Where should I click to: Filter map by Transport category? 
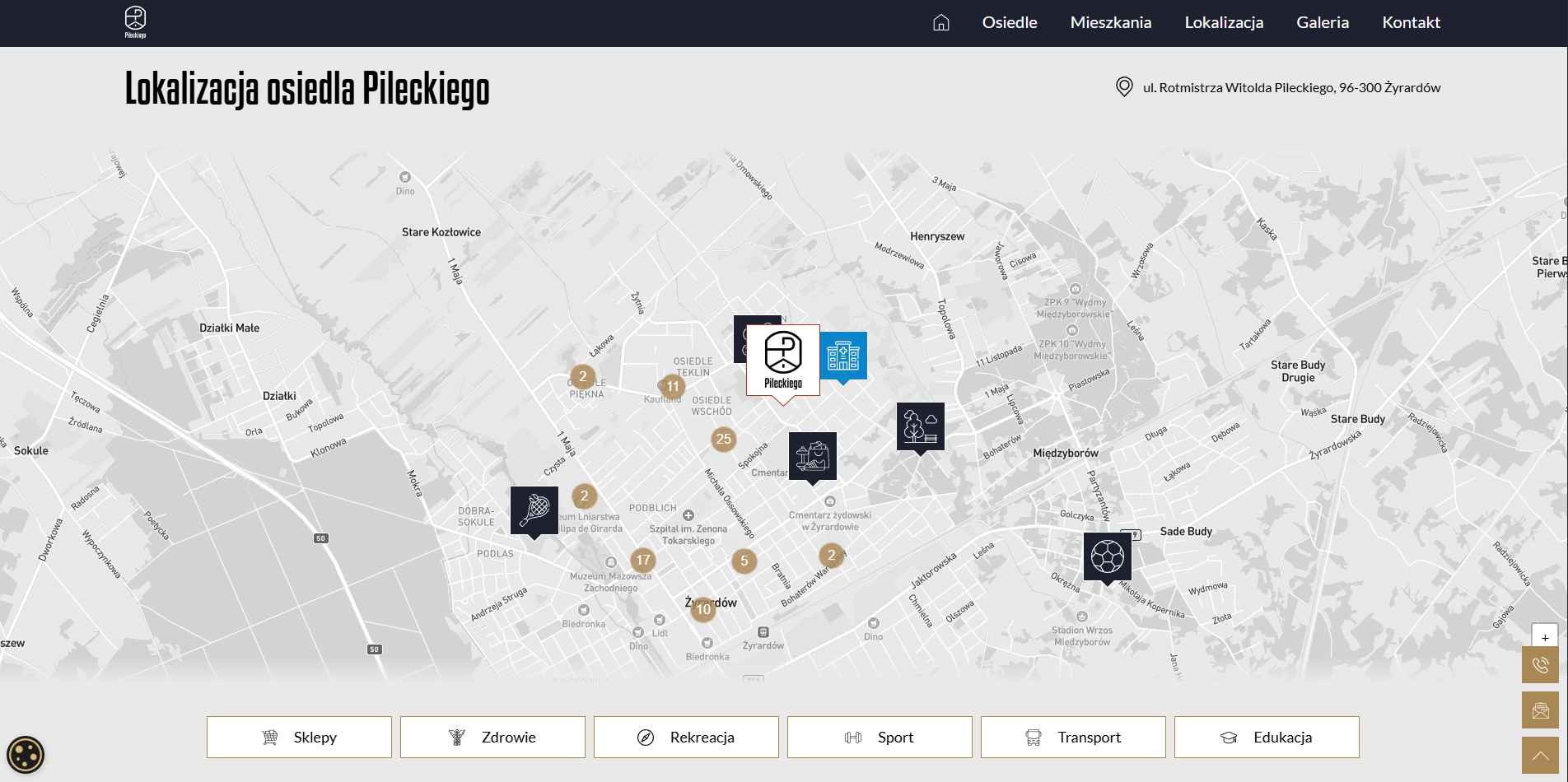tap(1073, 737)
